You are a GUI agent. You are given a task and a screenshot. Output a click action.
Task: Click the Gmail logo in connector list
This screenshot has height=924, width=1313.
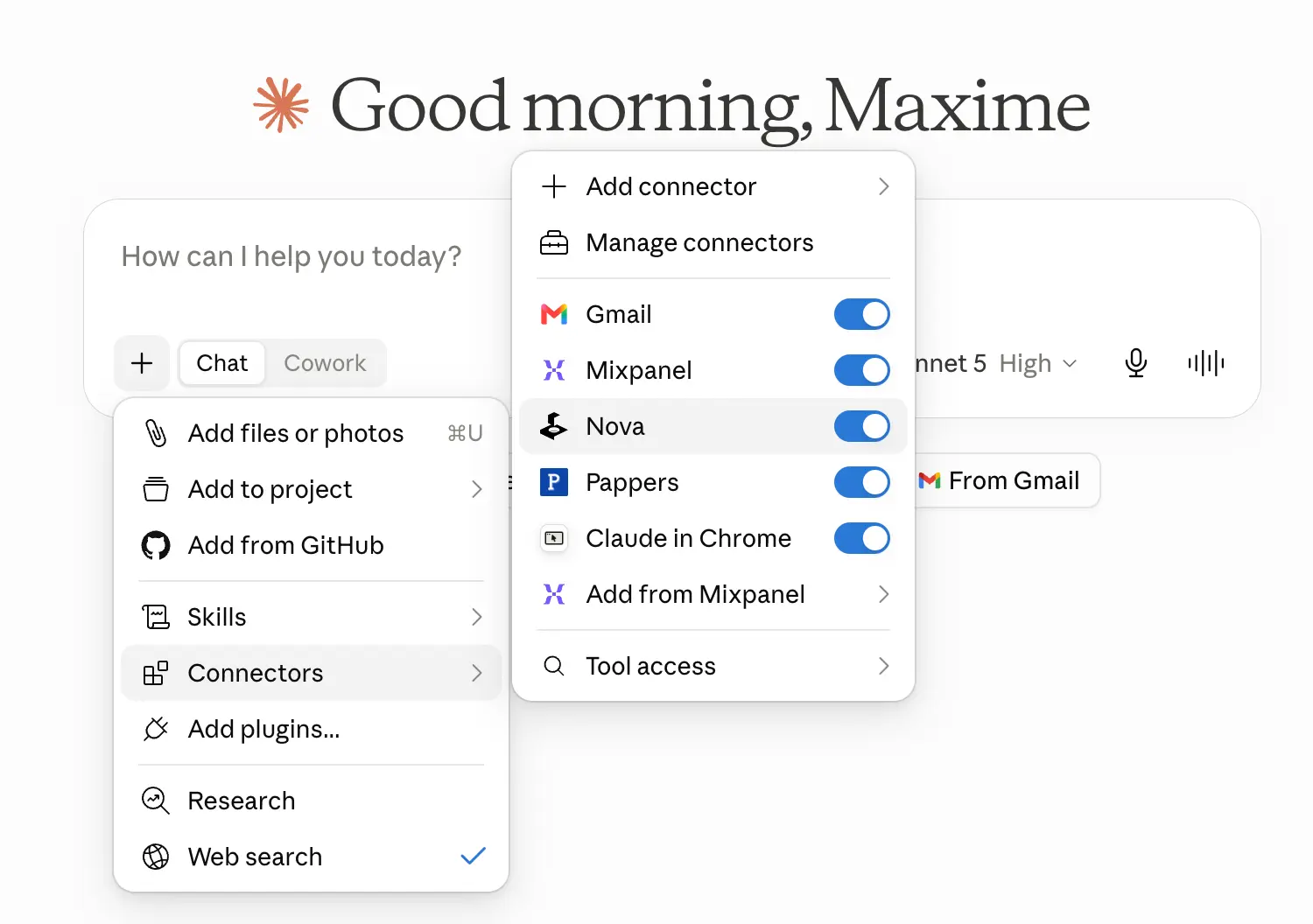[x=554, y=314]
